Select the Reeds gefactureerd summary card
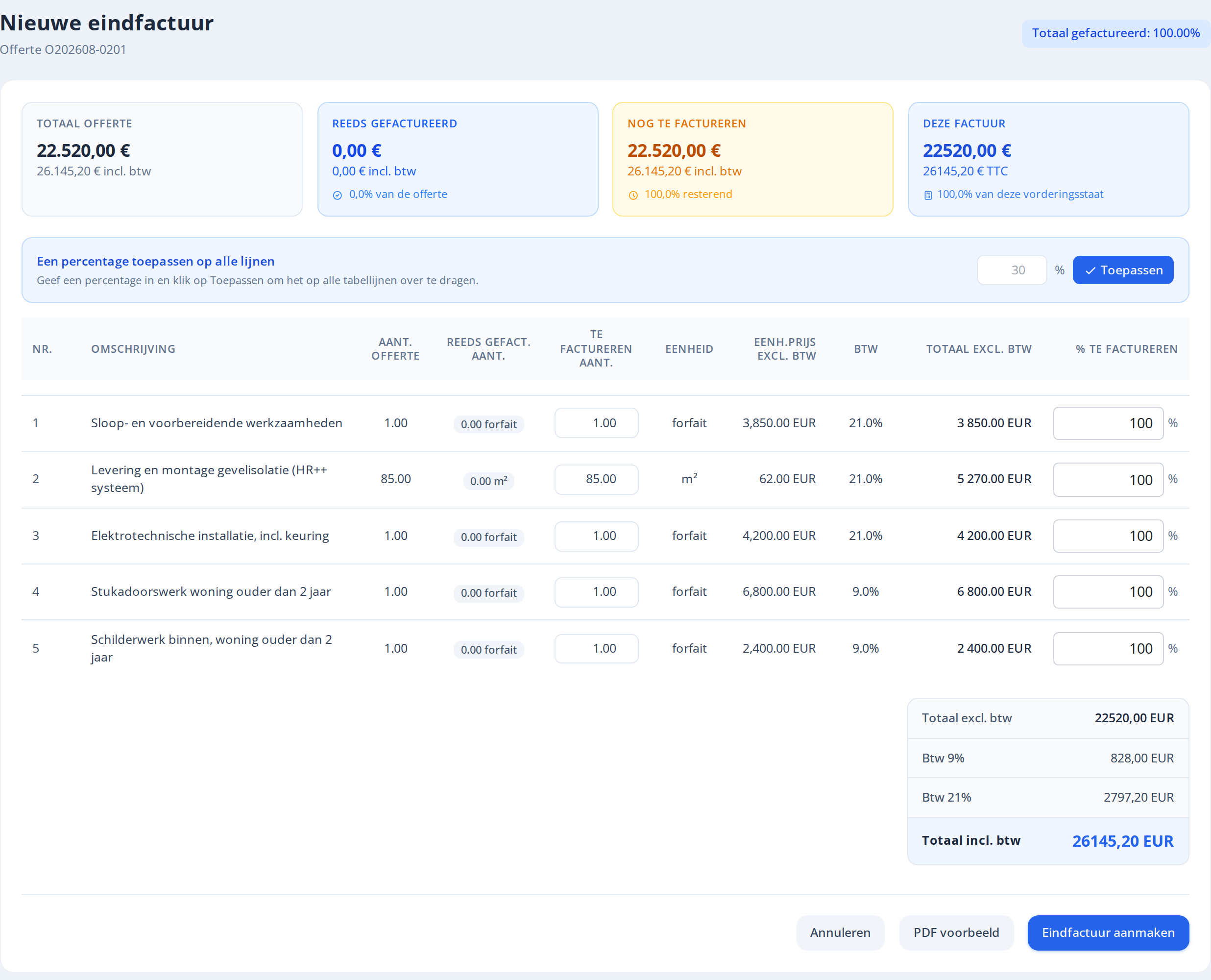The width and height of the screenshot is (1211, 980). point(458,159)
